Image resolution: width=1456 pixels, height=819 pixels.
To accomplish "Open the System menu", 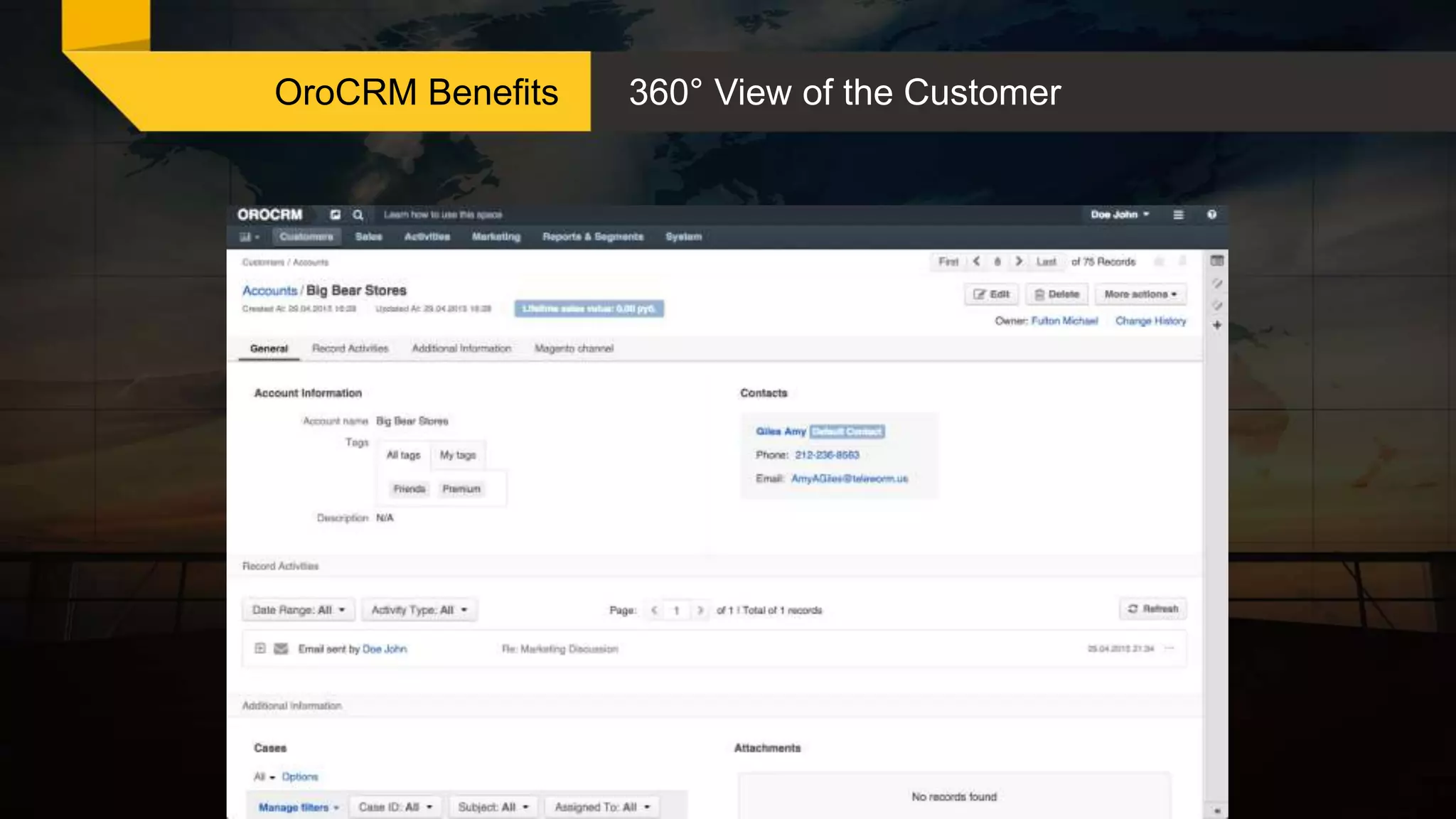I will 684,237.
